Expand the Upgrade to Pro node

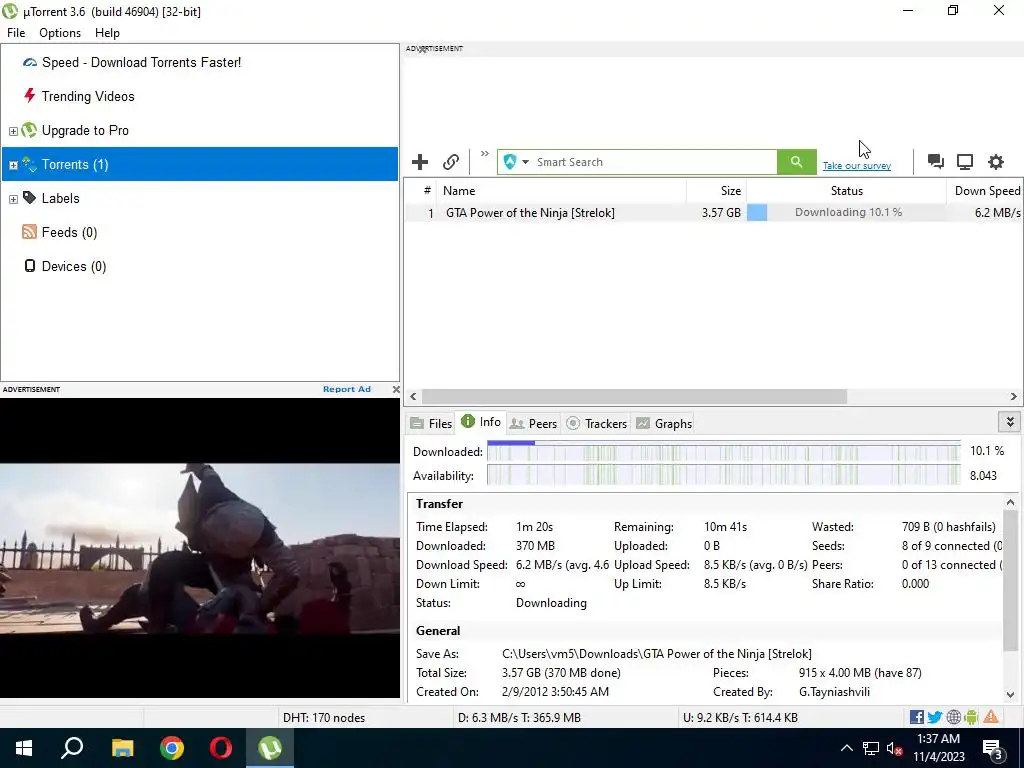pos(13,131)
